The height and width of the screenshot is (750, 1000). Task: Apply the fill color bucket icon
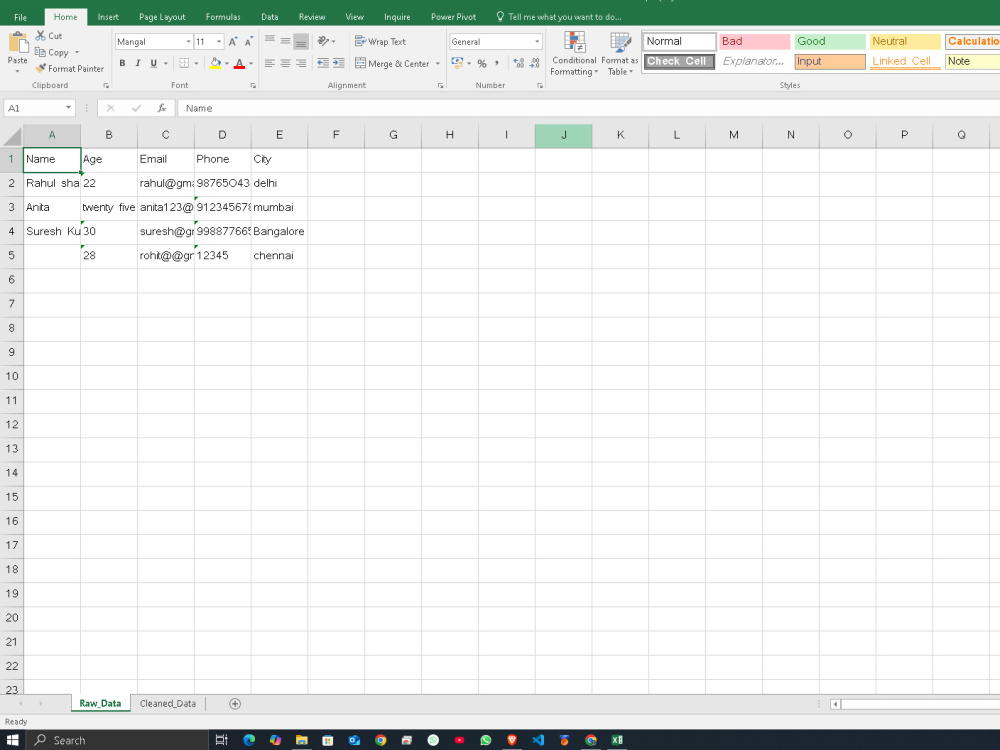216,63
